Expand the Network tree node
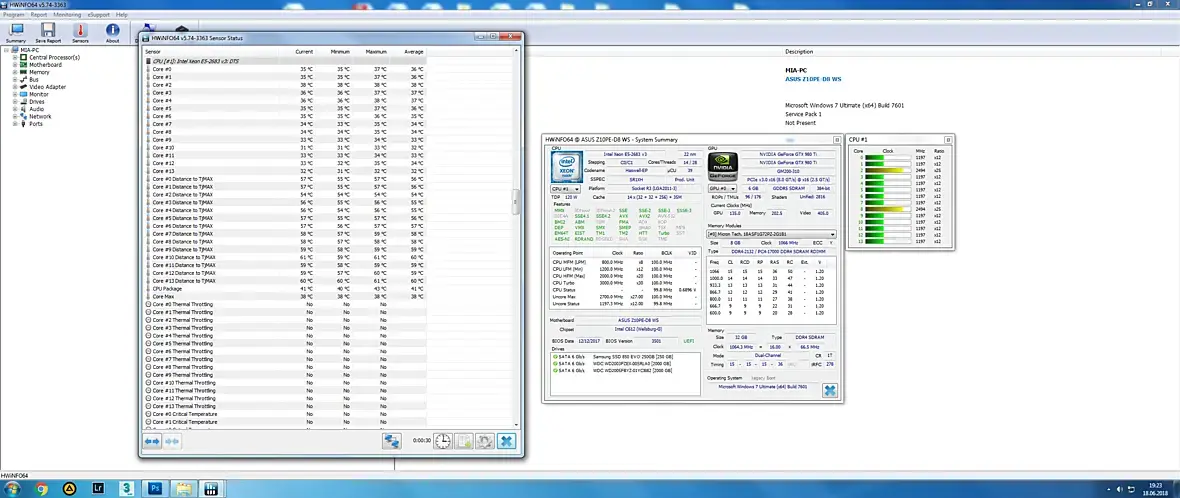1180x498 pixels. coord(14,117)
